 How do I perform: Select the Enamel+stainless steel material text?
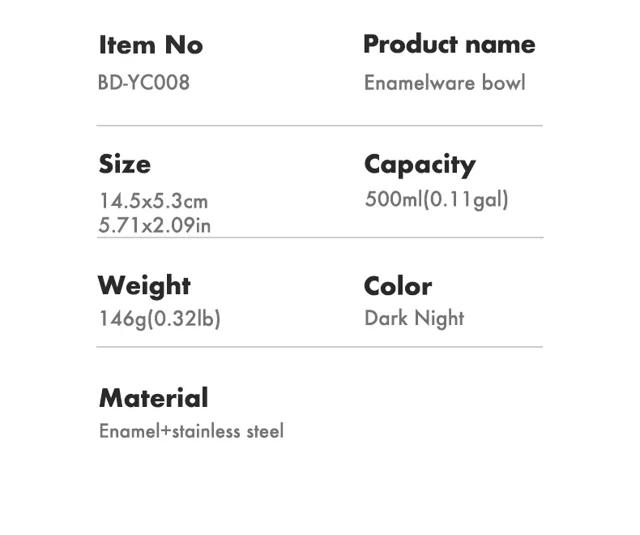pyautogui.click(x=191, y=431)
